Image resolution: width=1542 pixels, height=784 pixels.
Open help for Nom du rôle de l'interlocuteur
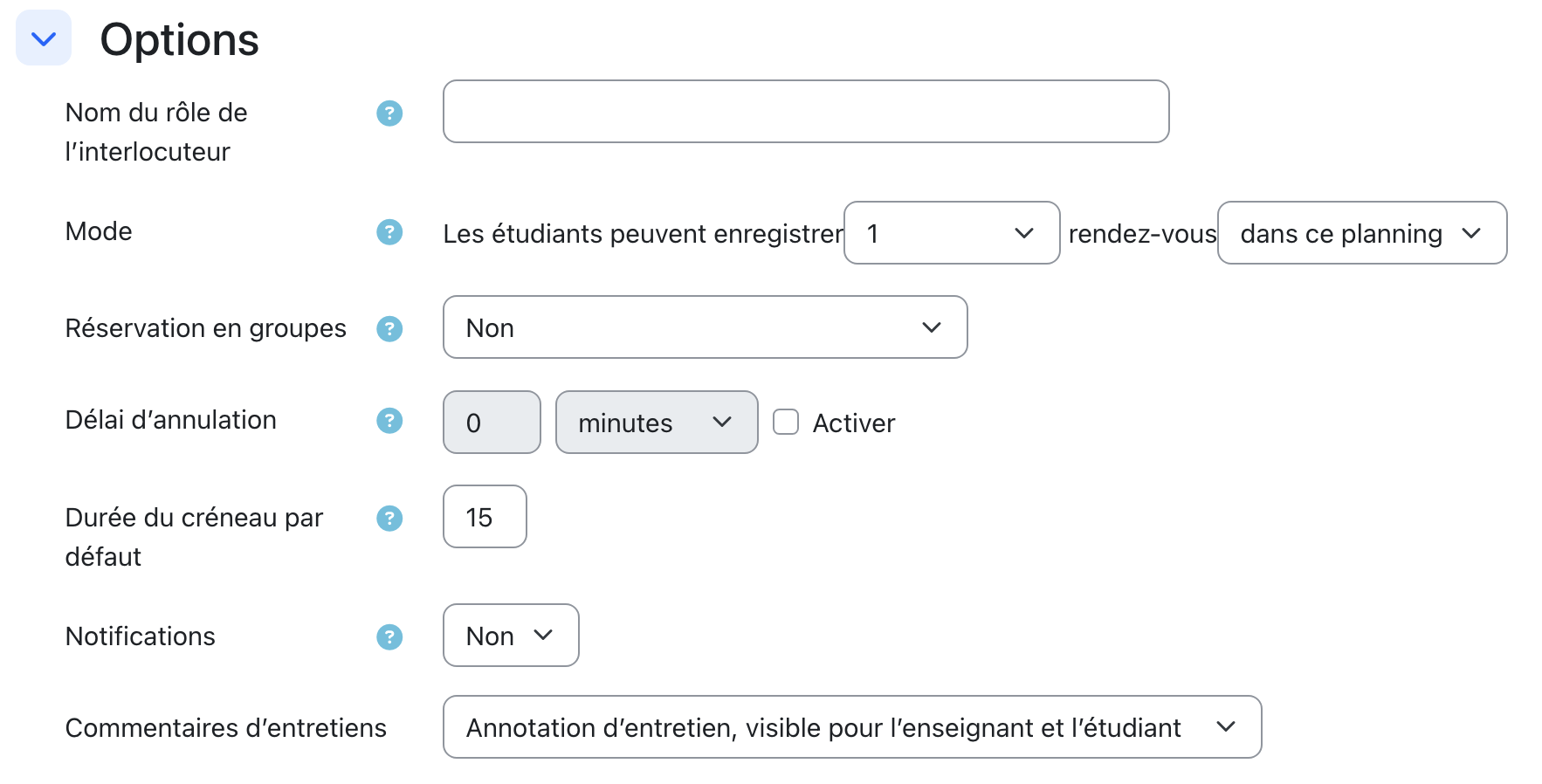[389, 113]
